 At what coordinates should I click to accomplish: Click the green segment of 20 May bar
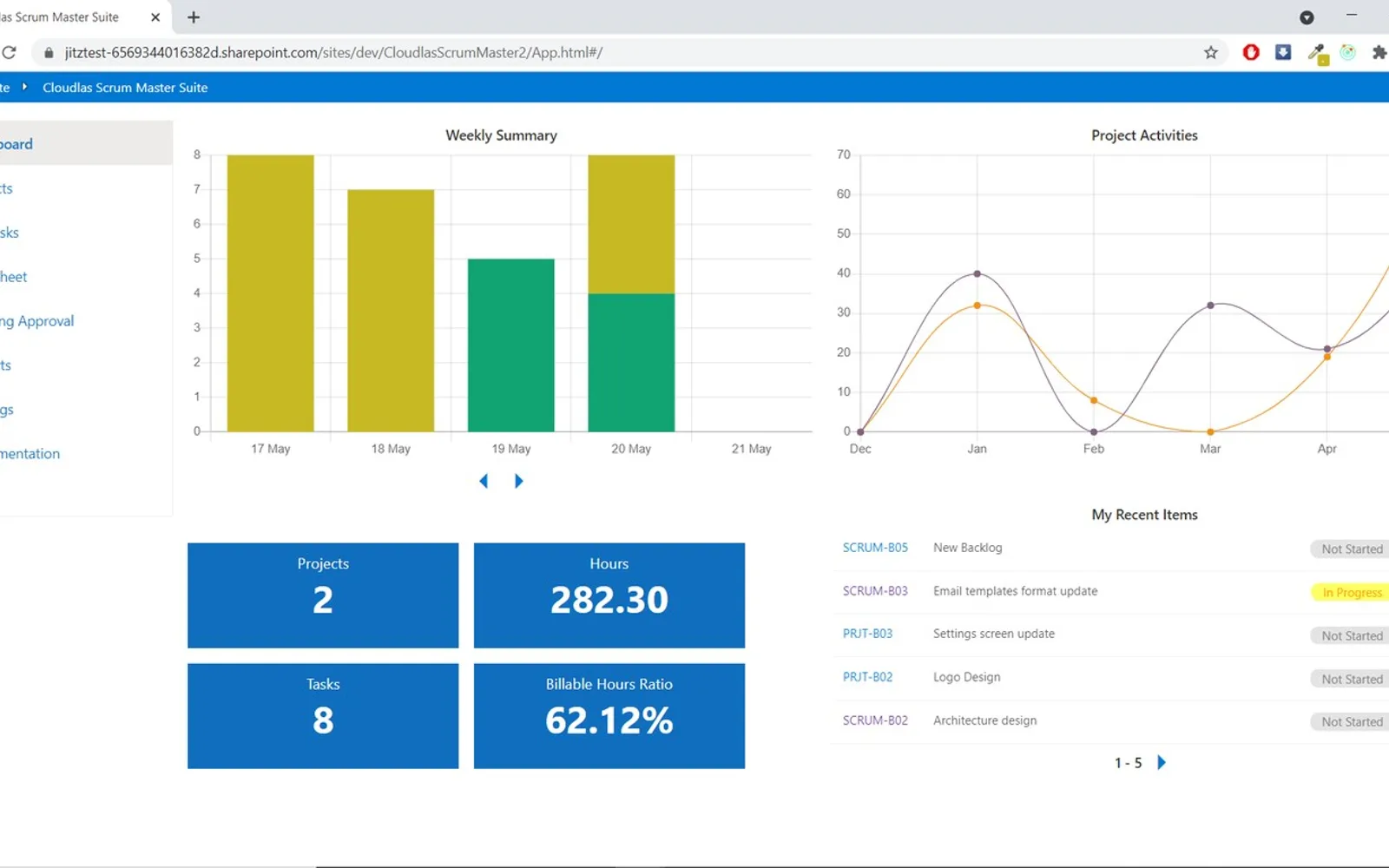click(631, 363)
